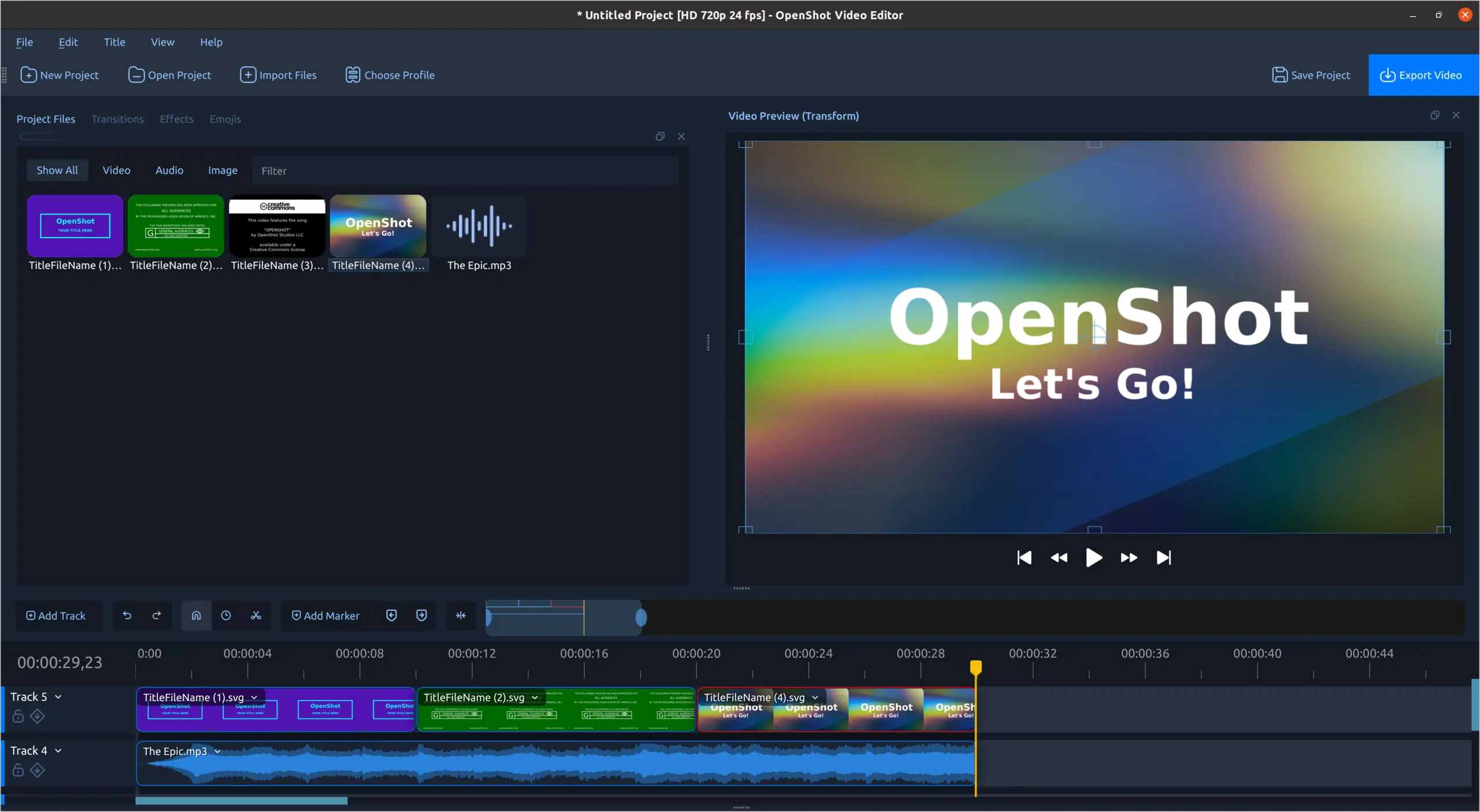Viewport: 1480px width, 812px height.
Task: Open the Choose Profile dialog
Action: tap(390, 75)
